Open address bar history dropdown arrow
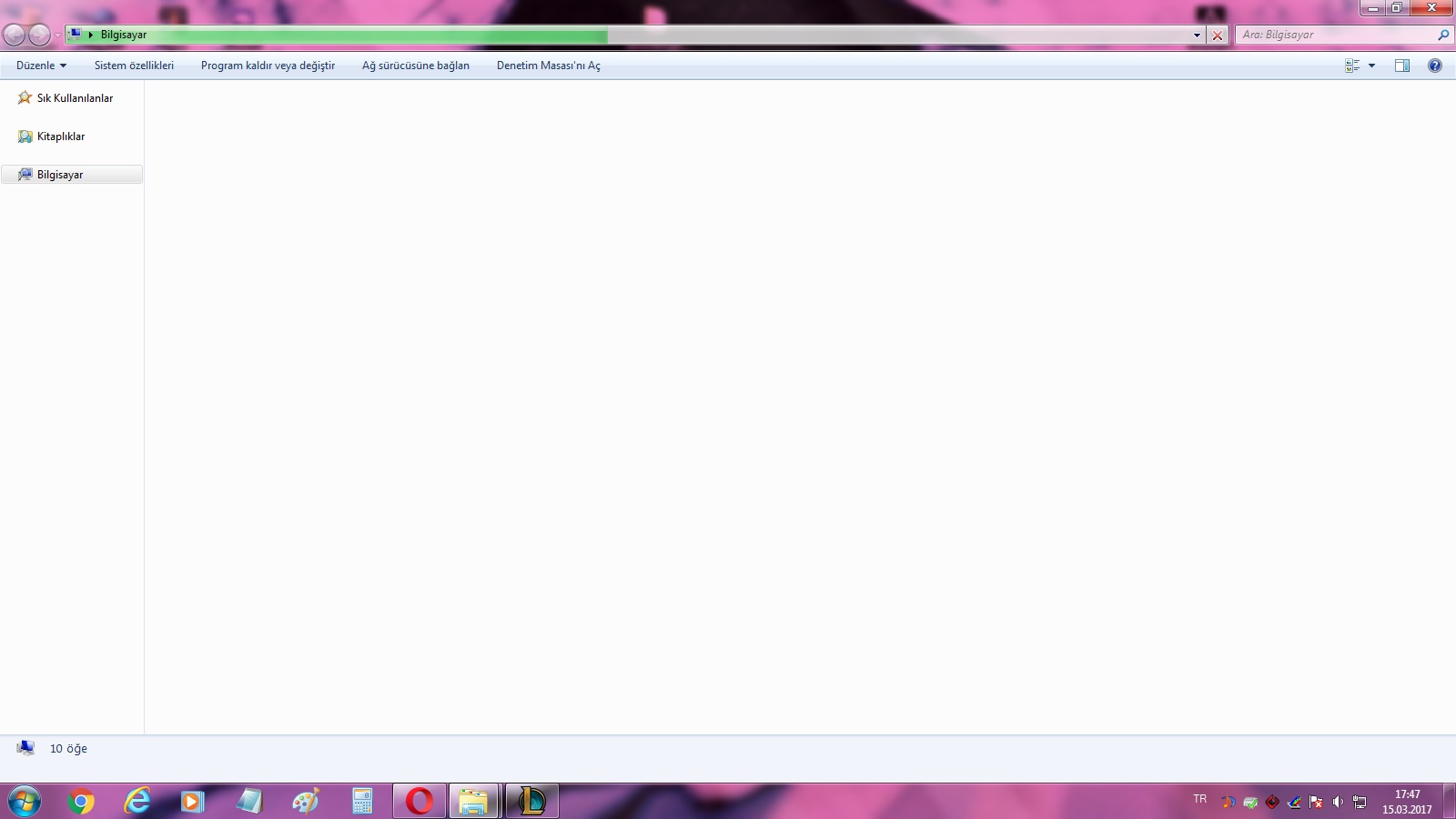 (1197, 35)
